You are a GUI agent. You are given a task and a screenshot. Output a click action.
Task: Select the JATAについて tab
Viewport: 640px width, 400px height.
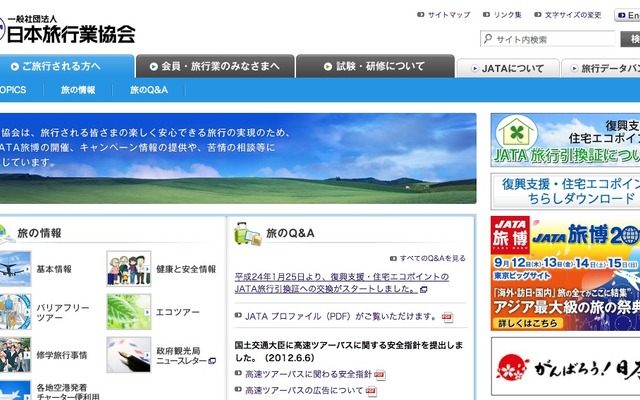point(508,69)
